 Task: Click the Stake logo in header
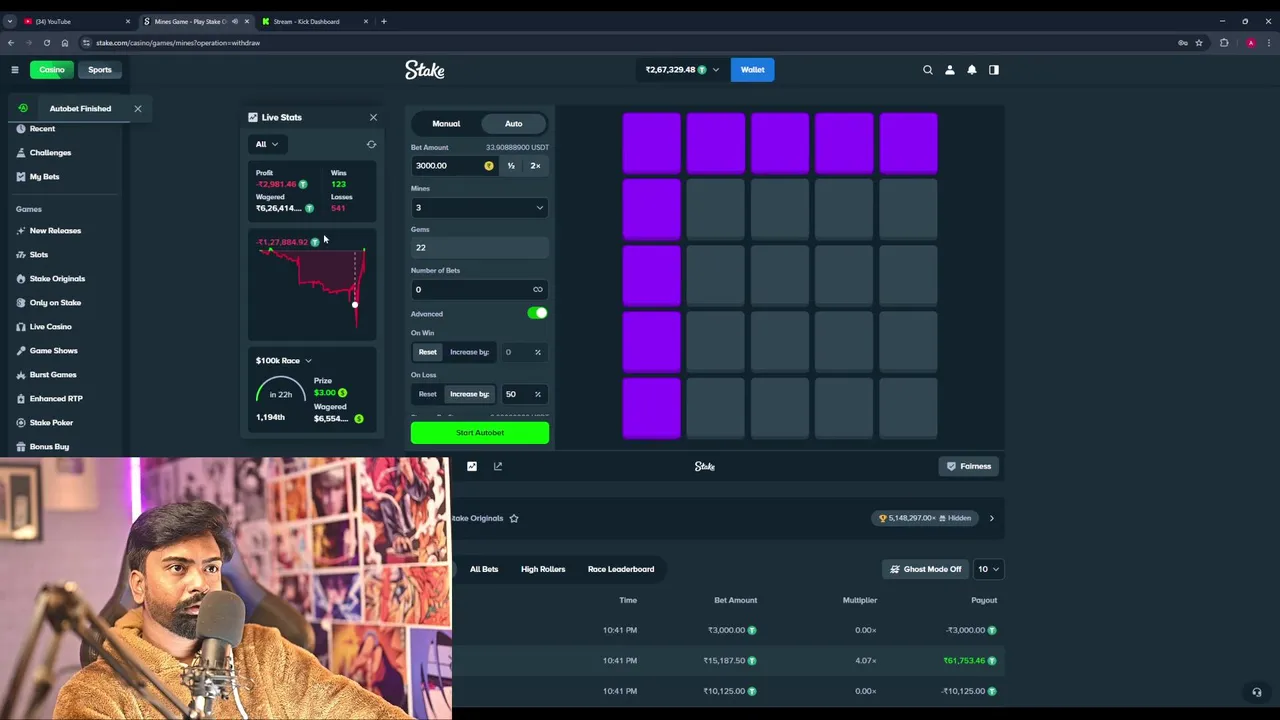[x=425, y=70]
